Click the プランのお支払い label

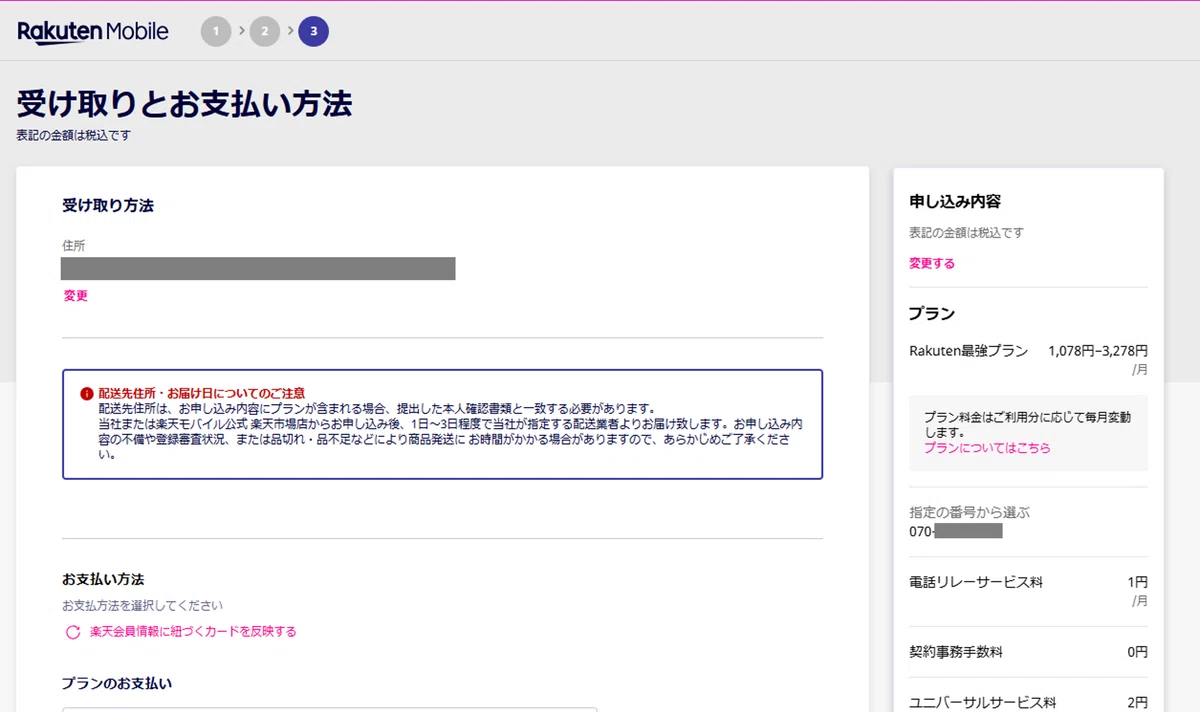tap(117, 684)
